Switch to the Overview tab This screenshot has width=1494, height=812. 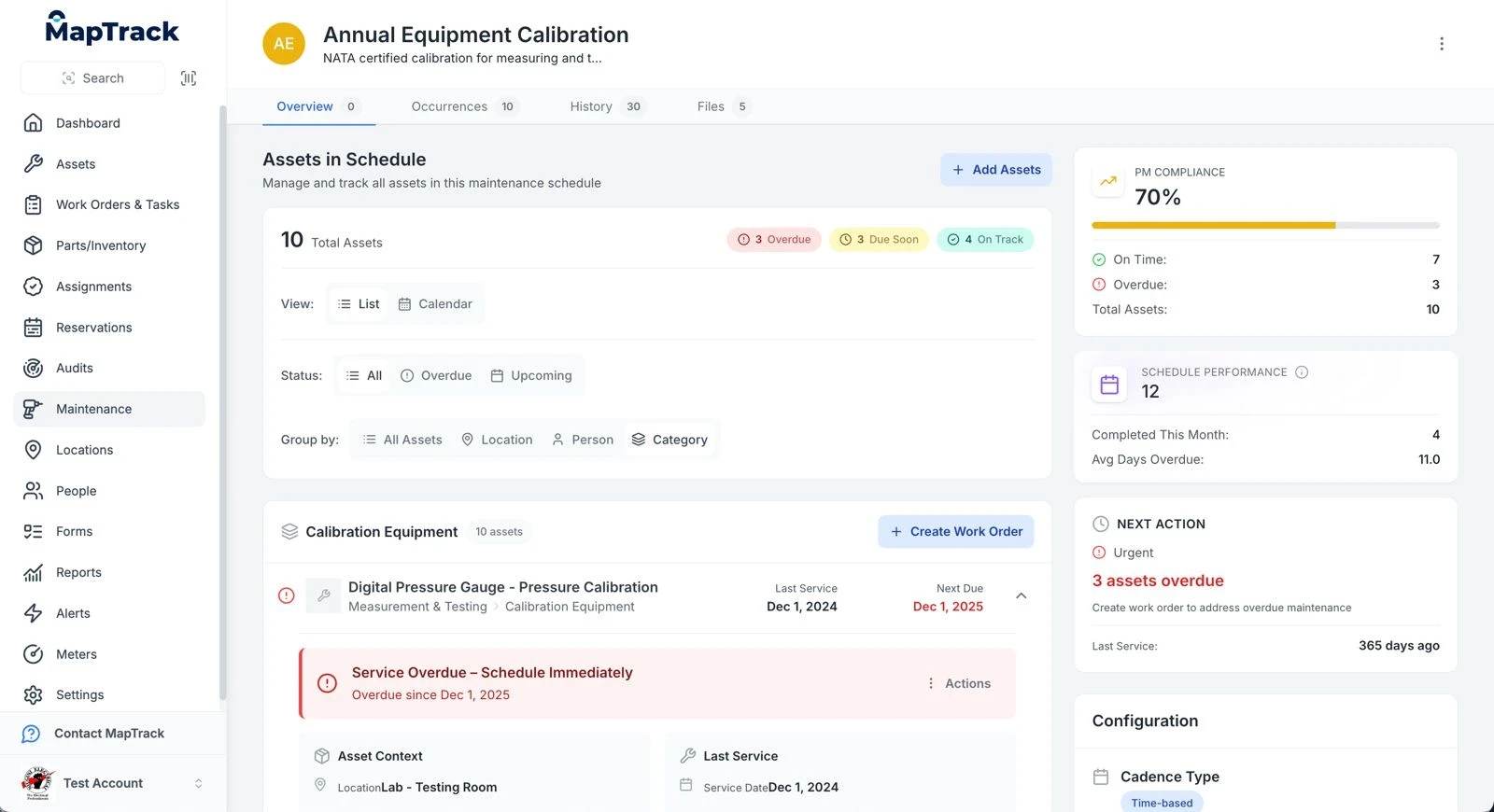[317, 106]
